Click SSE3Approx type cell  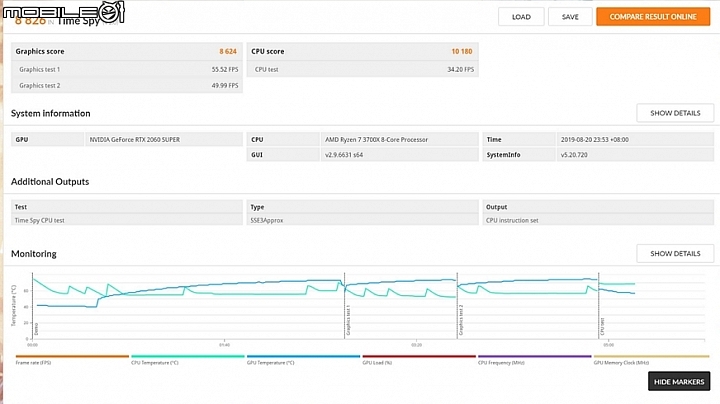[363, 220]
